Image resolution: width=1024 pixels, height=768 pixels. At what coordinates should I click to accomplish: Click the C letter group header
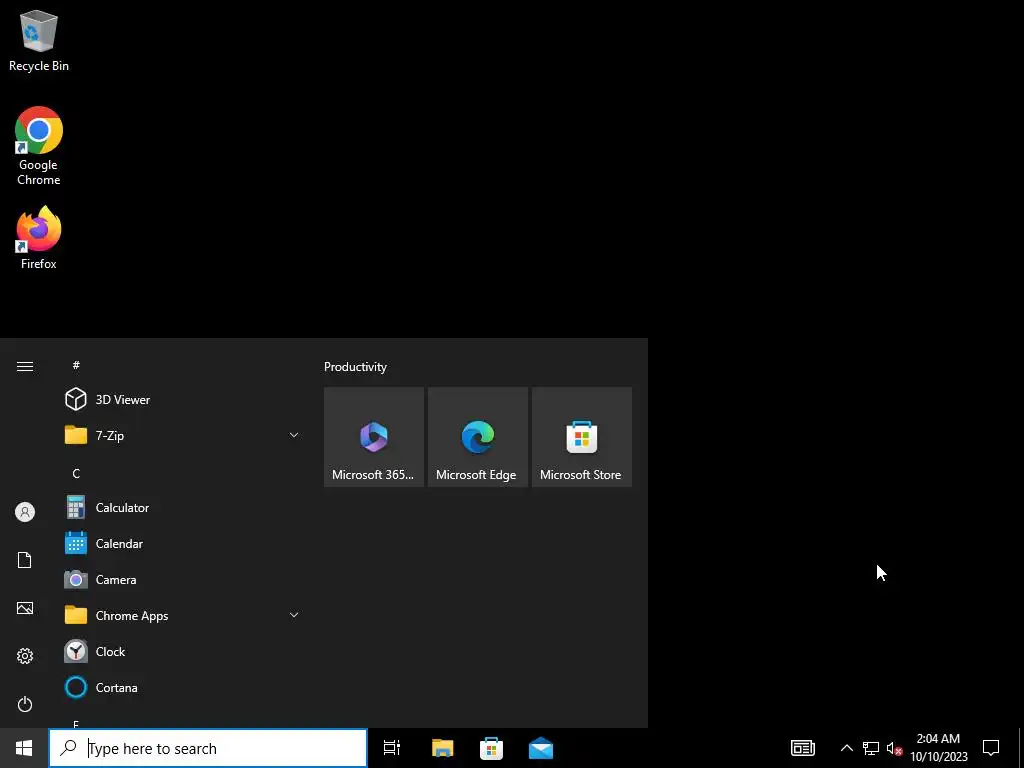point(76,473)
